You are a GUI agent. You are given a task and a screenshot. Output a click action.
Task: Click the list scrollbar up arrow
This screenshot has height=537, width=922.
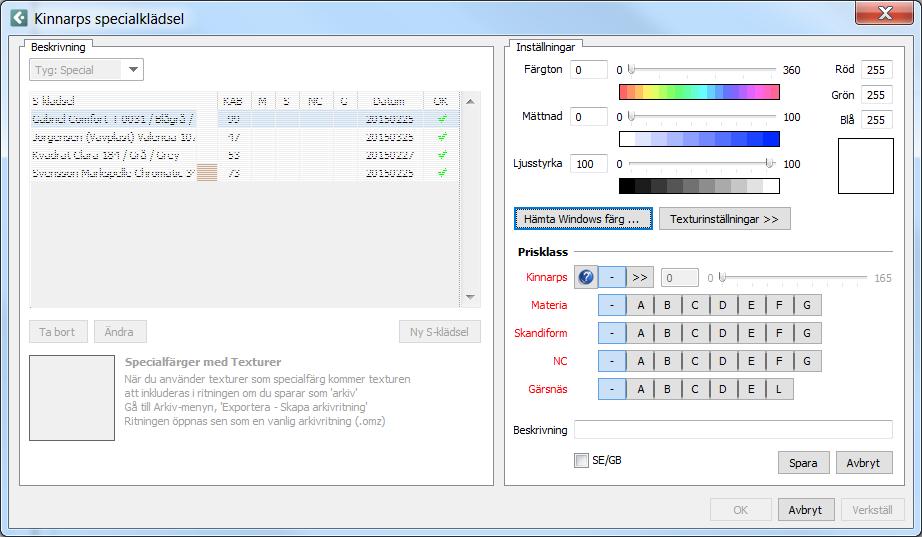point(470,101)
